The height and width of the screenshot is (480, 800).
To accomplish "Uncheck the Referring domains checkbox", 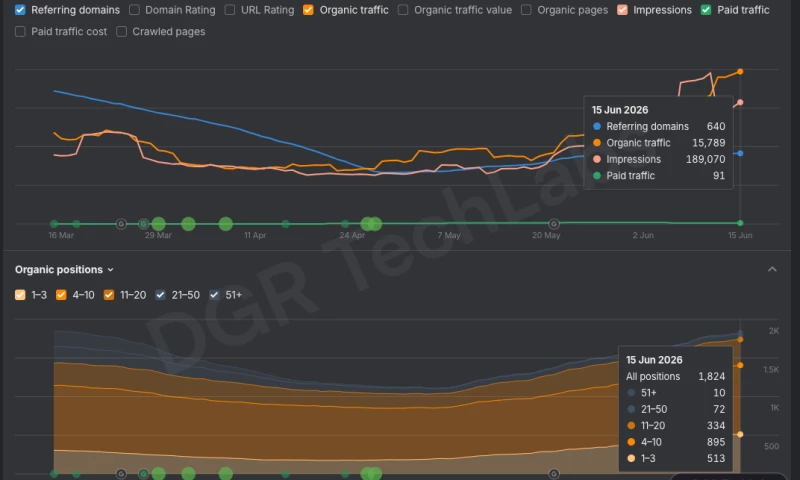I will click(x=20, y=10).
